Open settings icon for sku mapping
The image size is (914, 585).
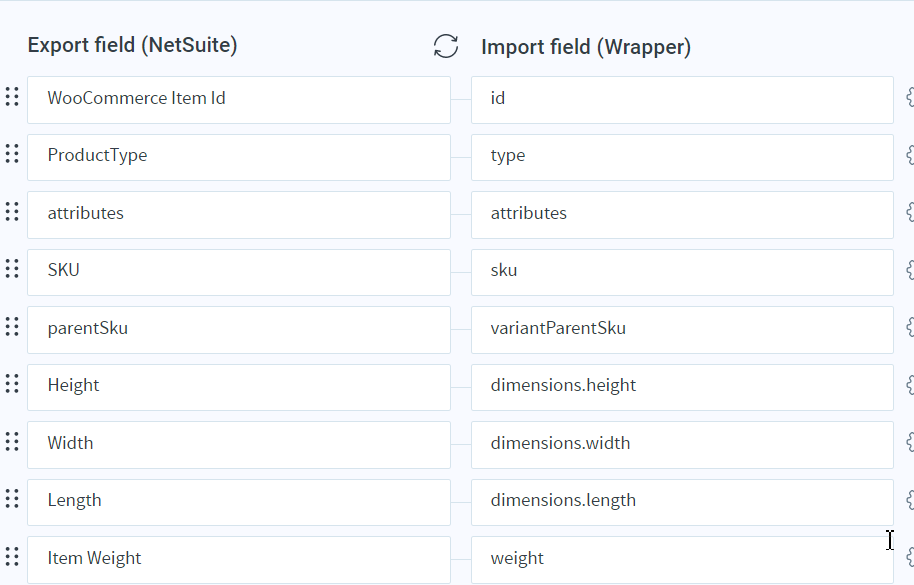[x=909, y=270]
